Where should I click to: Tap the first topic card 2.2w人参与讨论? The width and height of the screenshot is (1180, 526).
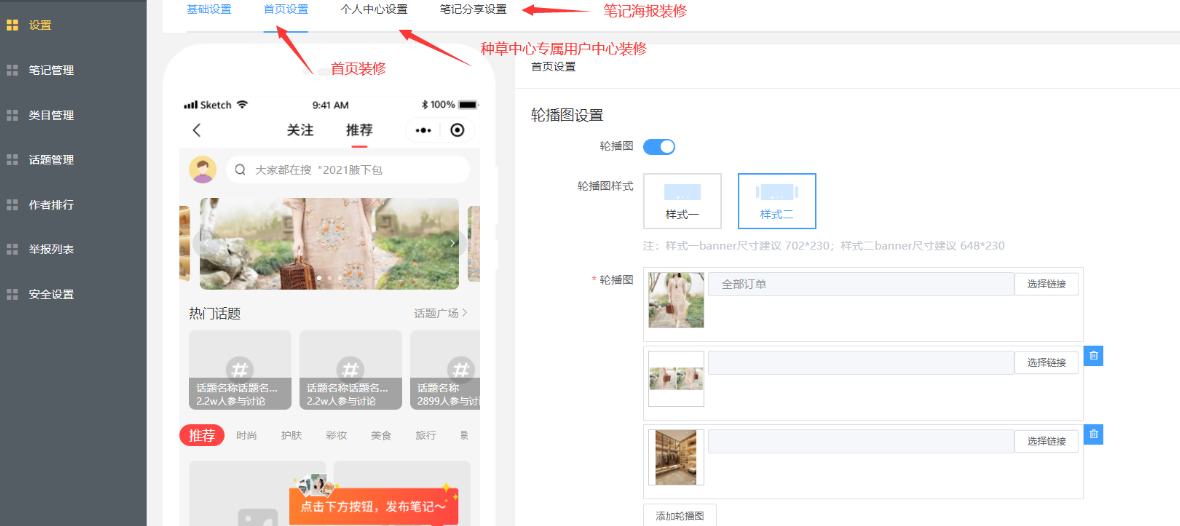[x=240, y=370]
